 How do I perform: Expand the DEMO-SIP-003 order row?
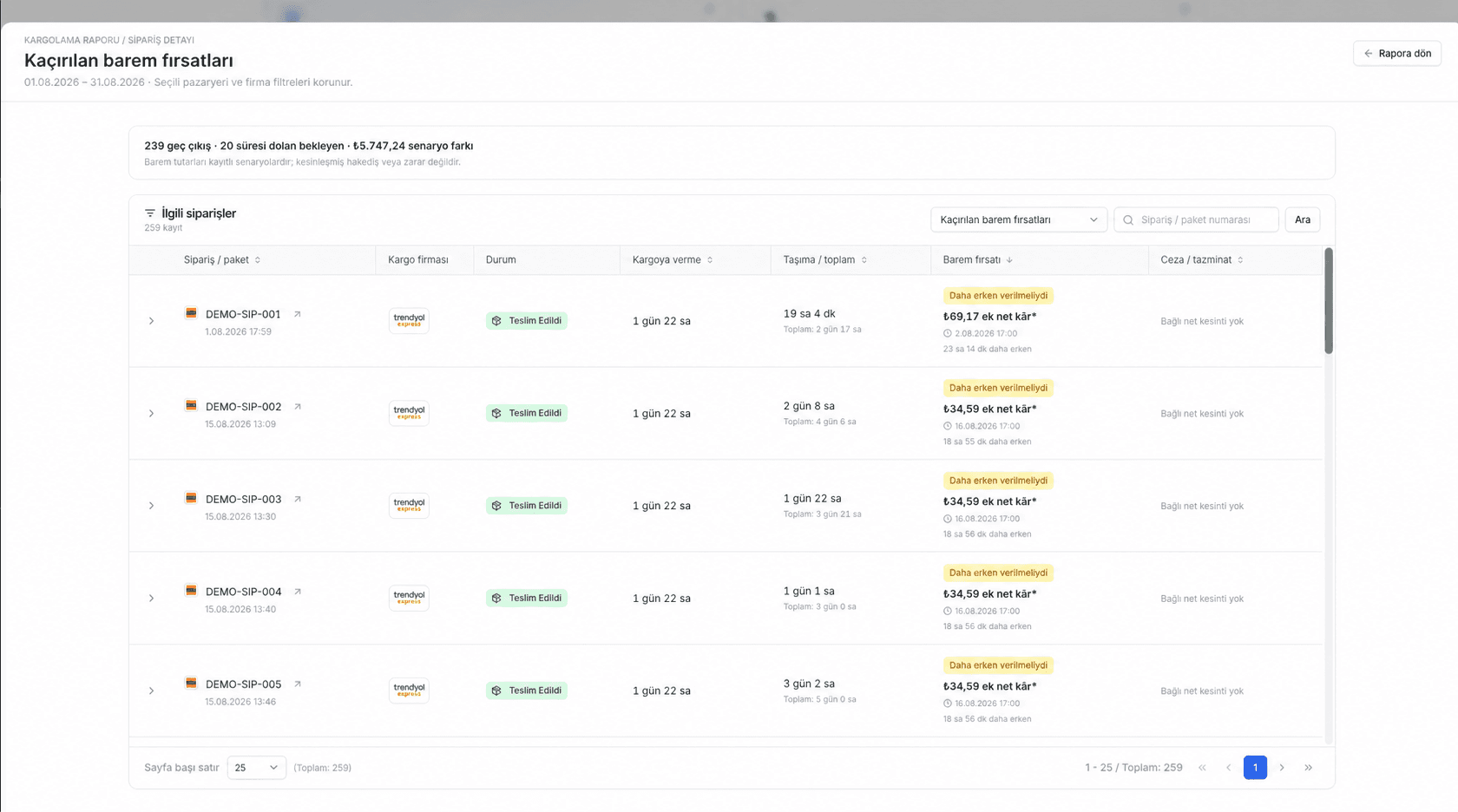[151, 506]
